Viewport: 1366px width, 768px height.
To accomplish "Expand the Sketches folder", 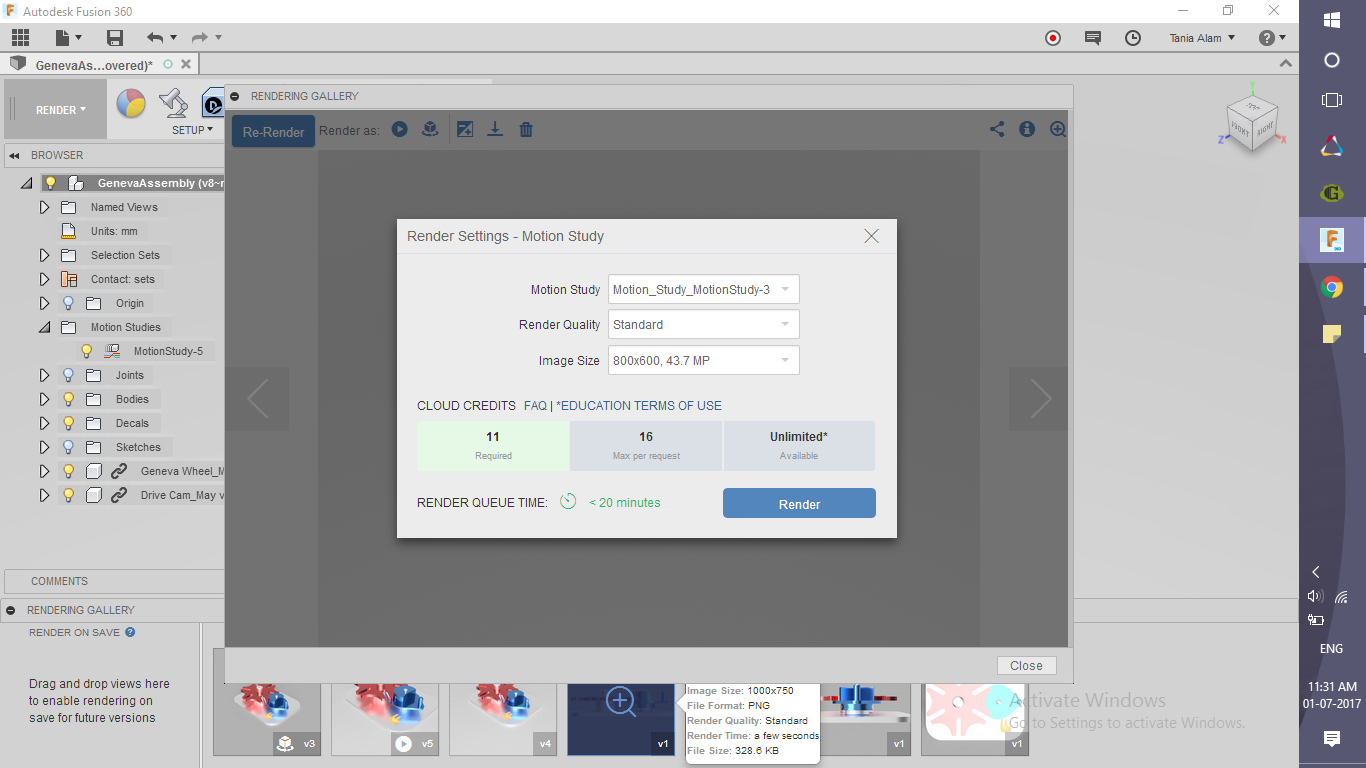I will point(44,447).
